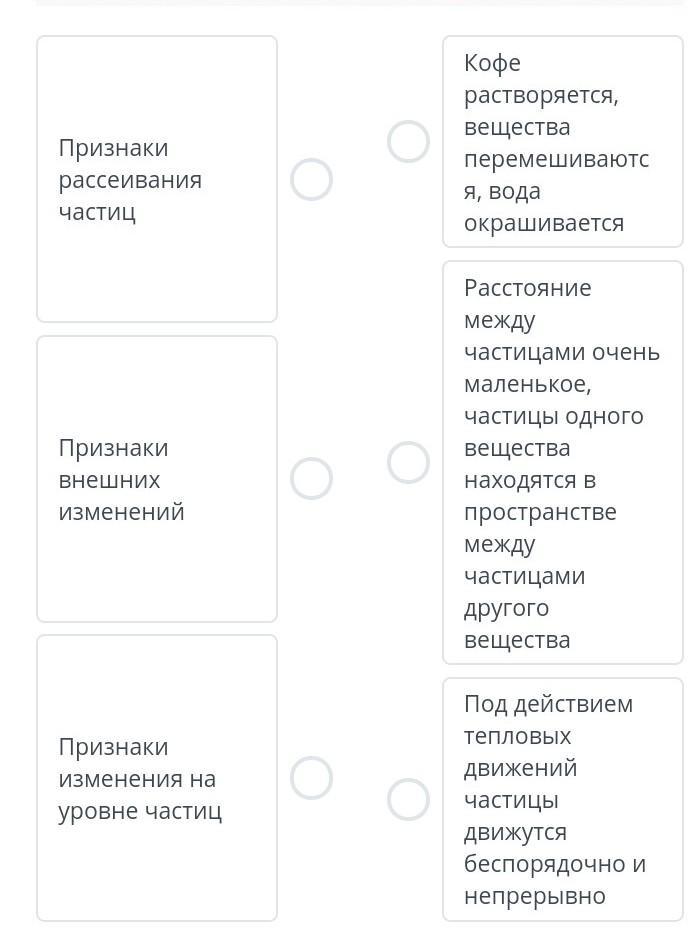The image size is (695, 945).
Task: Mark the circle next to 'Расстояние между частицами' answer
Action: [x=408, y=463]
